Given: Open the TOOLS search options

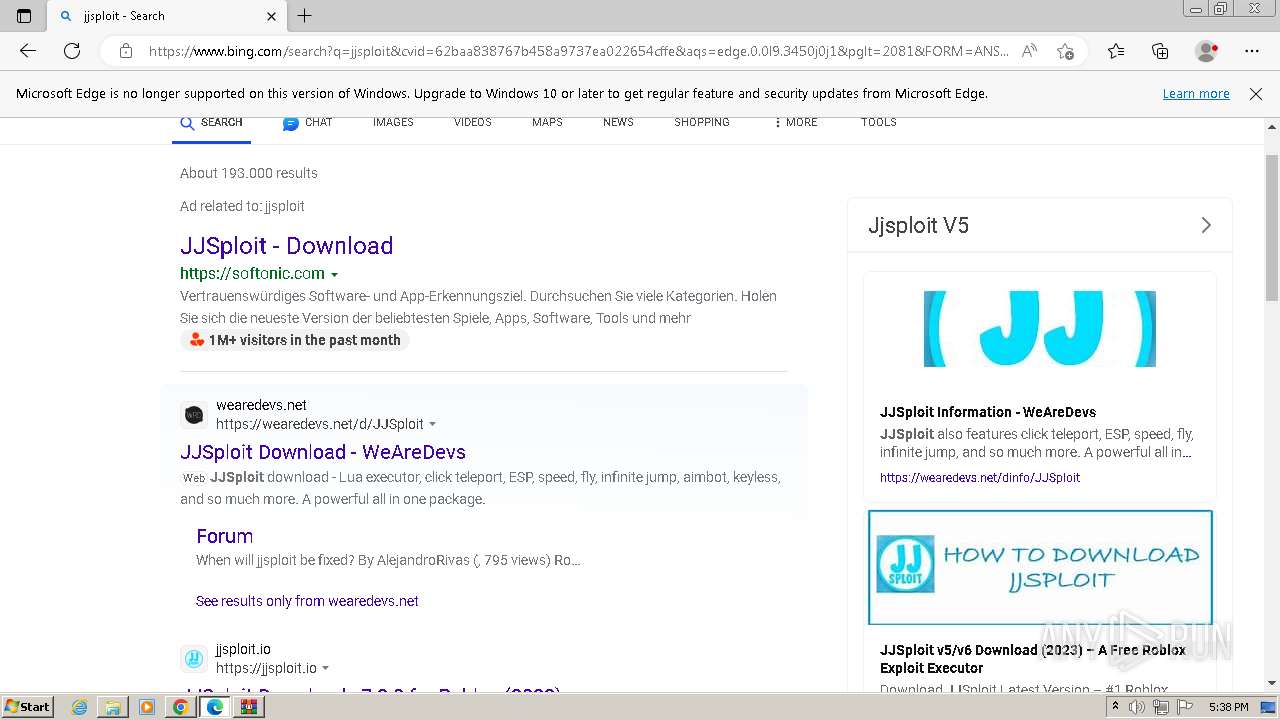Looking at the screenshot, I should tap(879, 123).
